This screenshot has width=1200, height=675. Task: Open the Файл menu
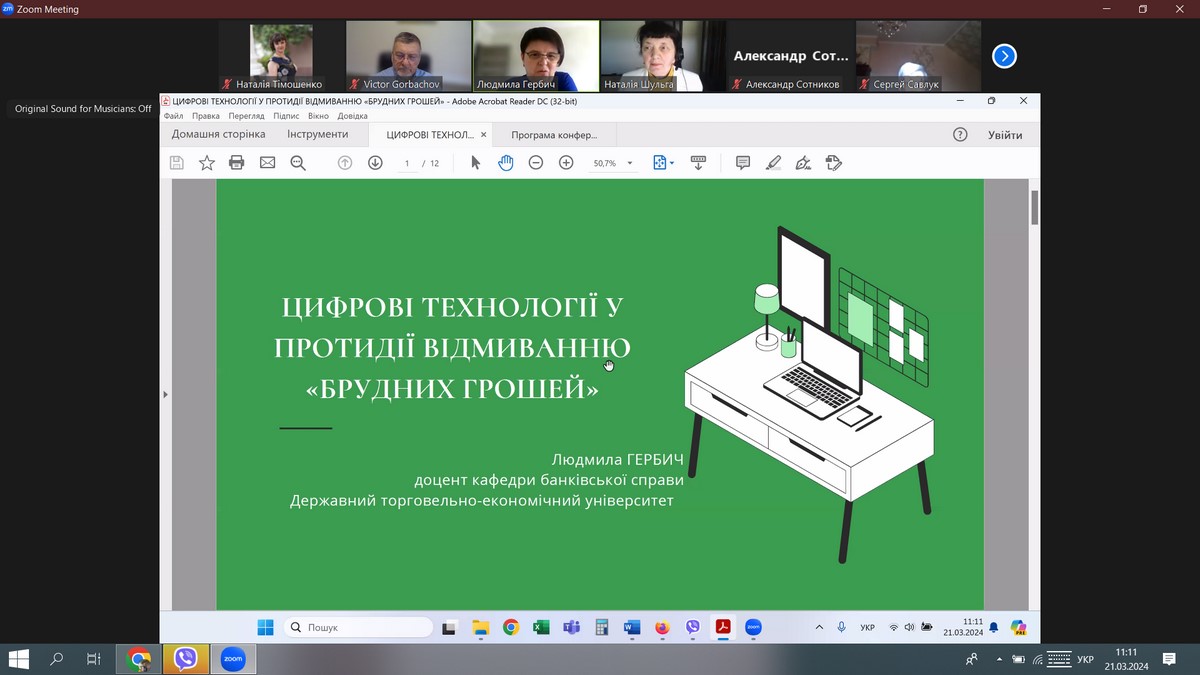coord(173,116)
